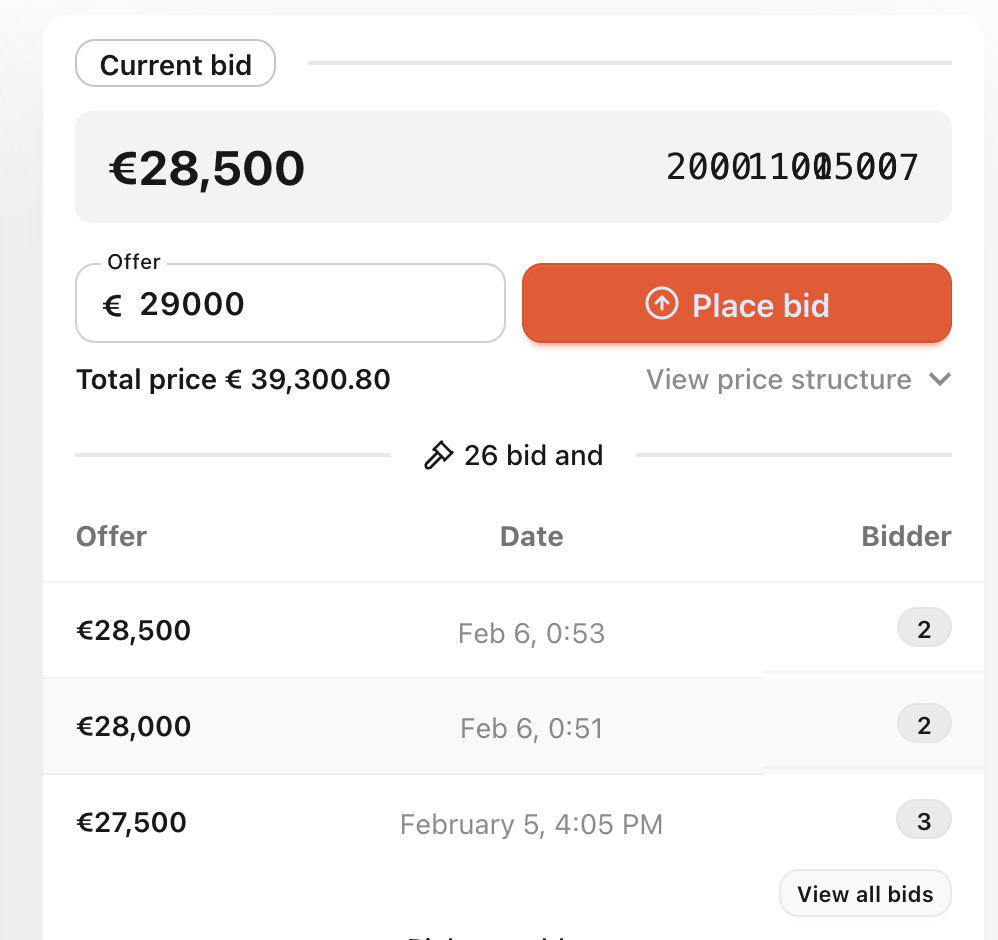The height and width of the screenshot is (940, 998).
Task: Click the 26 bid and counter text
Action: [x=533, y=456]
